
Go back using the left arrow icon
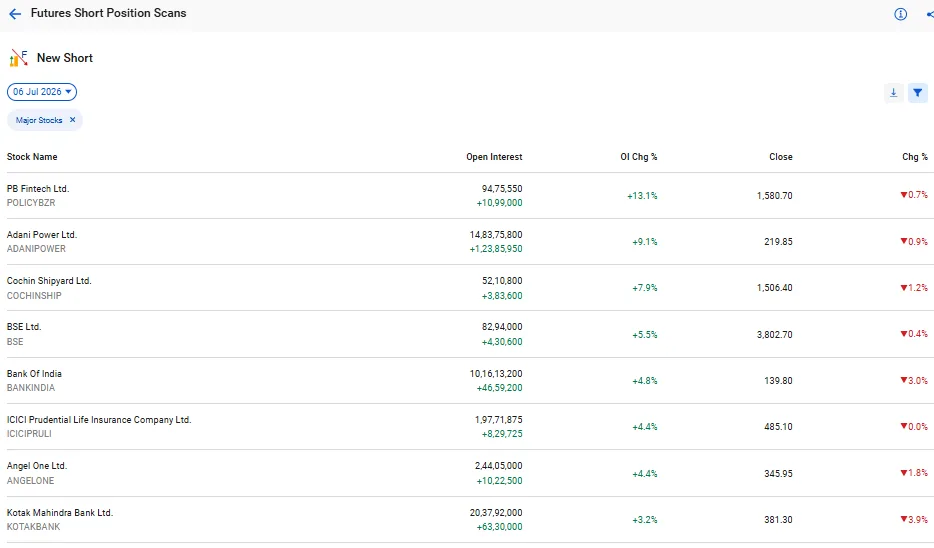(x=15, y=14)
